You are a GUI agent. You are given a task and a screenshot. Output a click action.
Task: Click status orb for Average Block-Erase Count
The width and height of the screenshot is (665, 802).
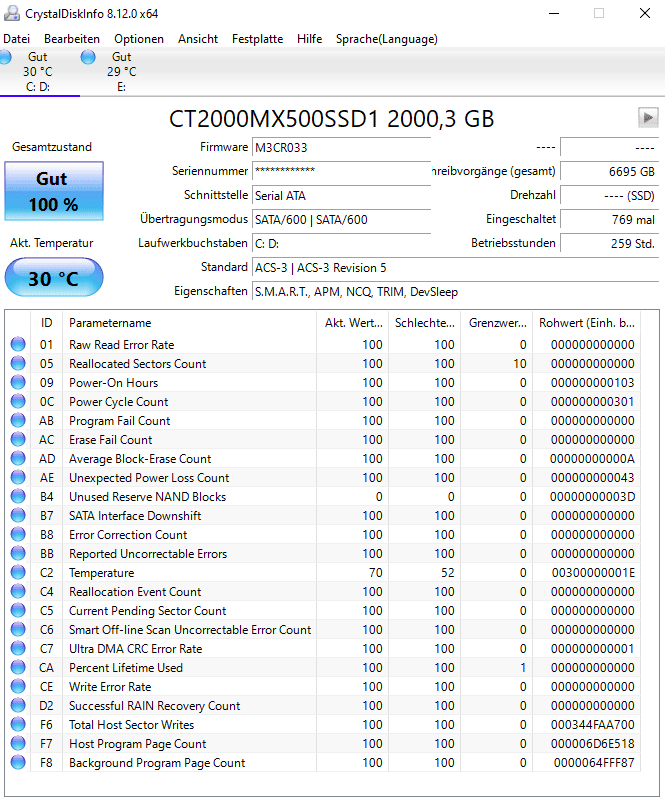click(18, 458)
